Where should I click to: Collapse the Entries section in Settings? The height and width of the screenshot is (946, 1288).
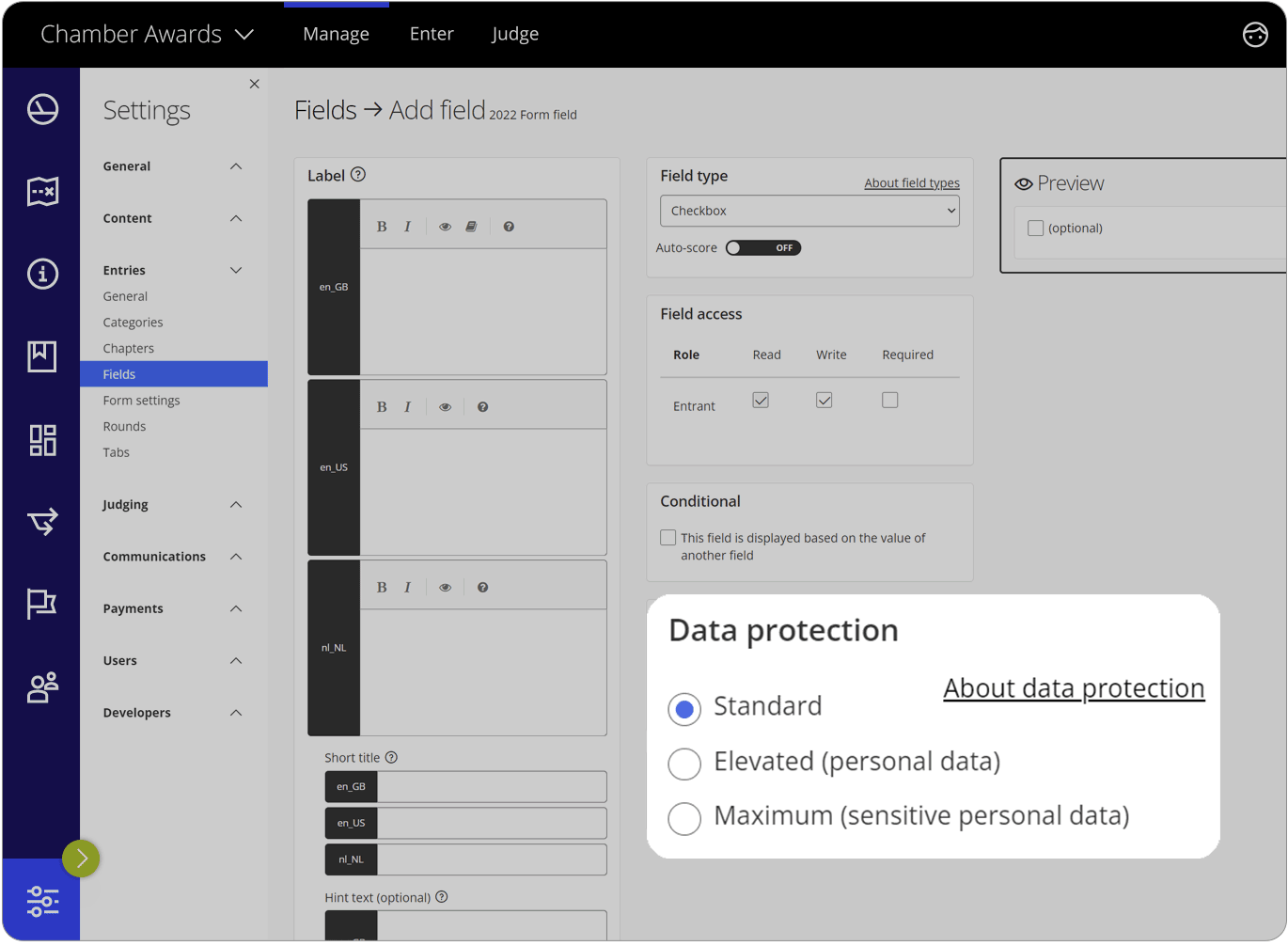coord(236,270)
